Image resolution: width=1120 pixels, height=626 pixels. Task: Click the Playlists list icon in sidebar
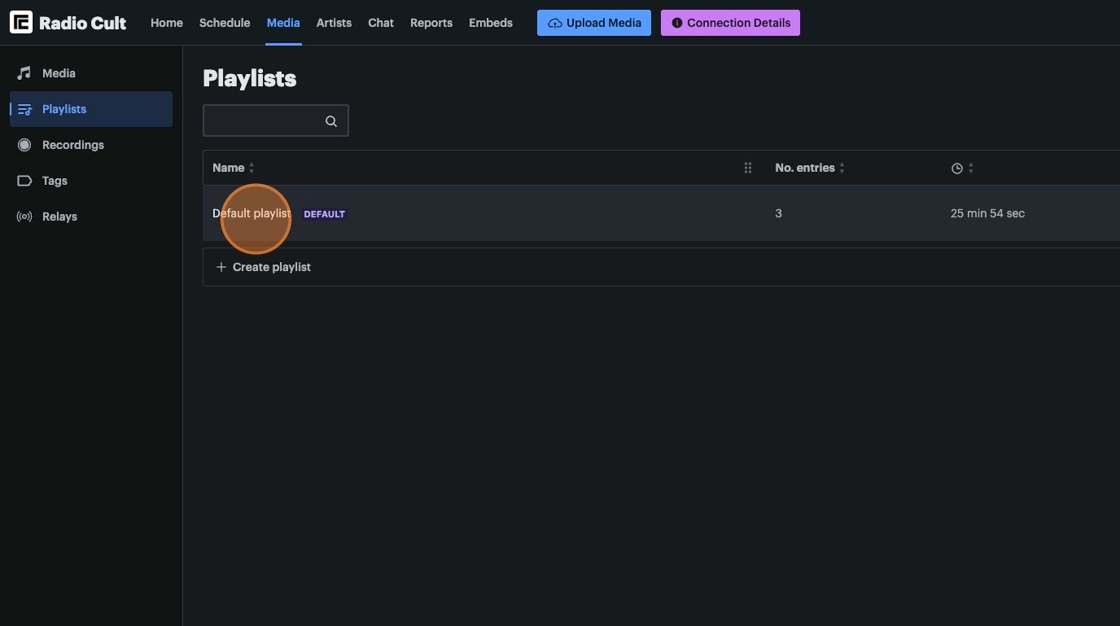tap(24, 109)
